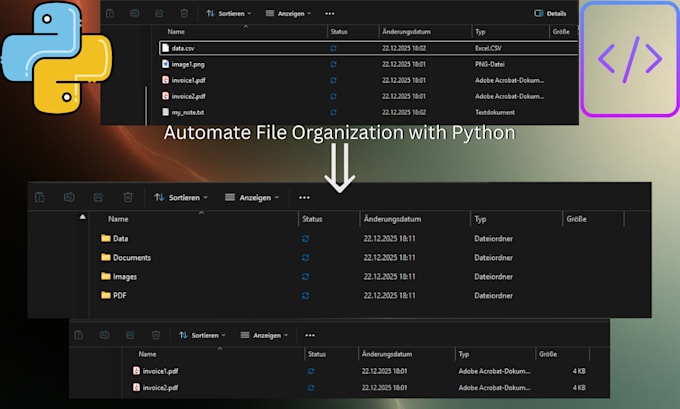Click the paste icon in the invoices-only window toolbar
This screenshot has height=409, width=680.
pos(78,335)
